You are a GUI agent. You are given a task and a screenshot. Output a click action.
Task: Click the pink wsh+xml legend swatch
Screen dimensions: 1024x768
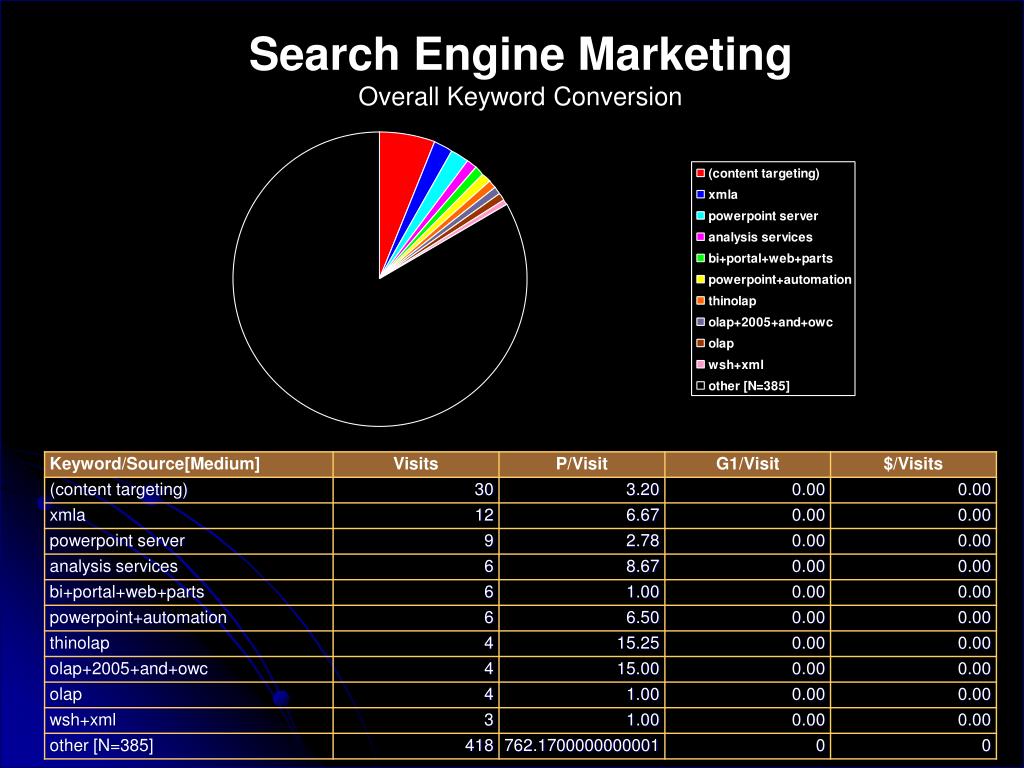[x=701, y=364]
